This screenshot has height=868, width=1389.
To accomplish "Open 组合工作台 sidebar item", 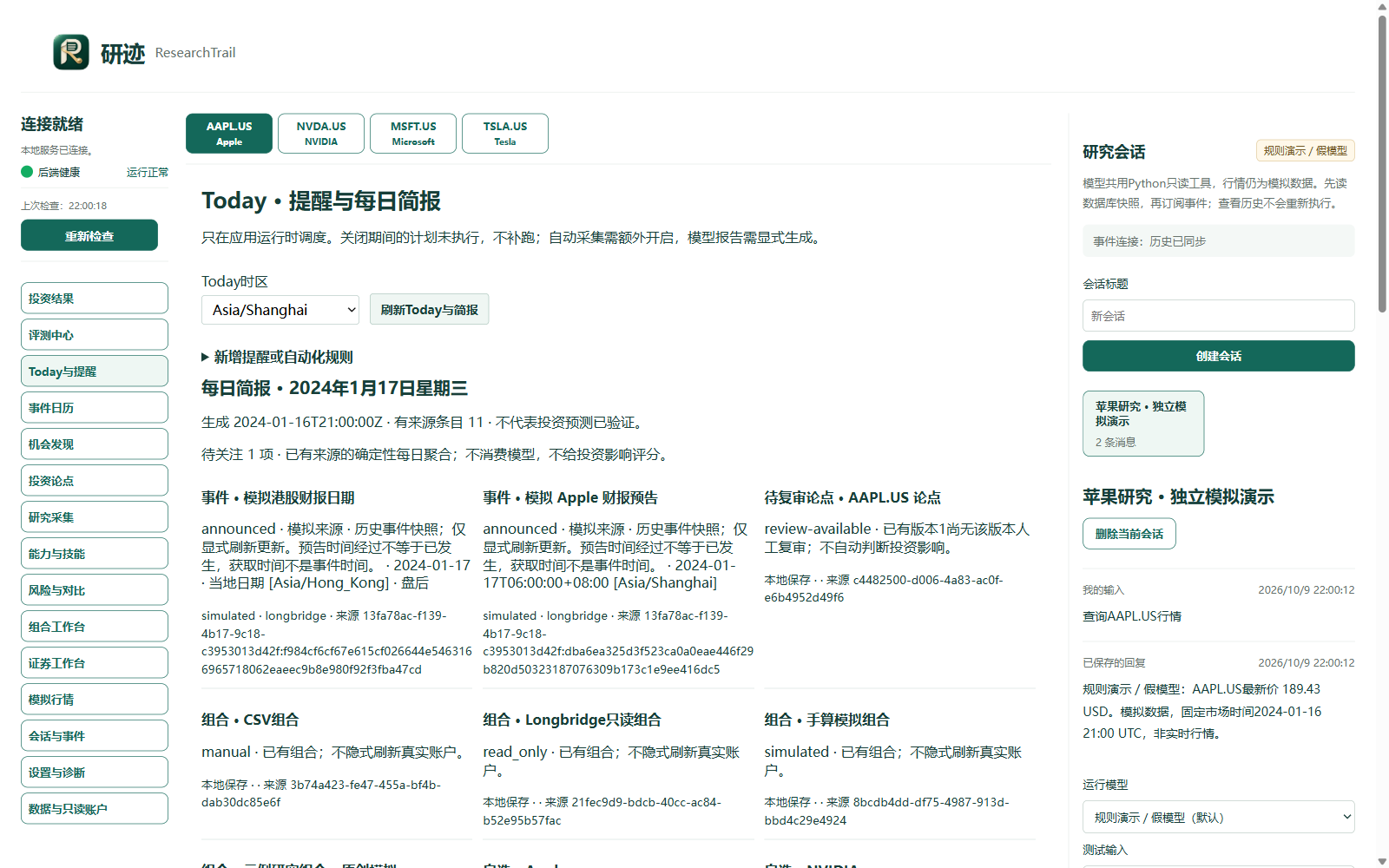I will point(95,626).
